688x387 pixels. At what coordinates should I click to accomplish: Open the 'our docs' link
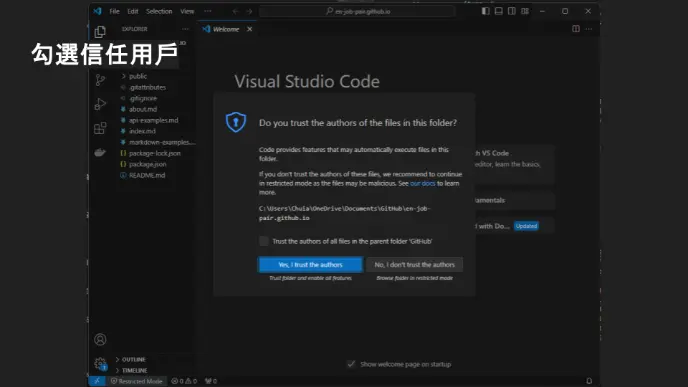click(x=423, y=183)
